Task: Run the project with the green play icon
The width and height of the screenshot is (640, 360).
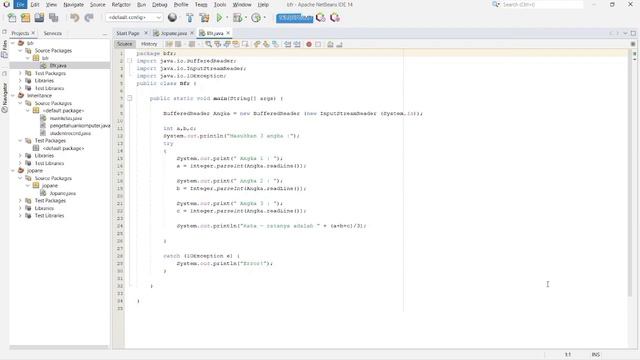Action: pos(220,18)
